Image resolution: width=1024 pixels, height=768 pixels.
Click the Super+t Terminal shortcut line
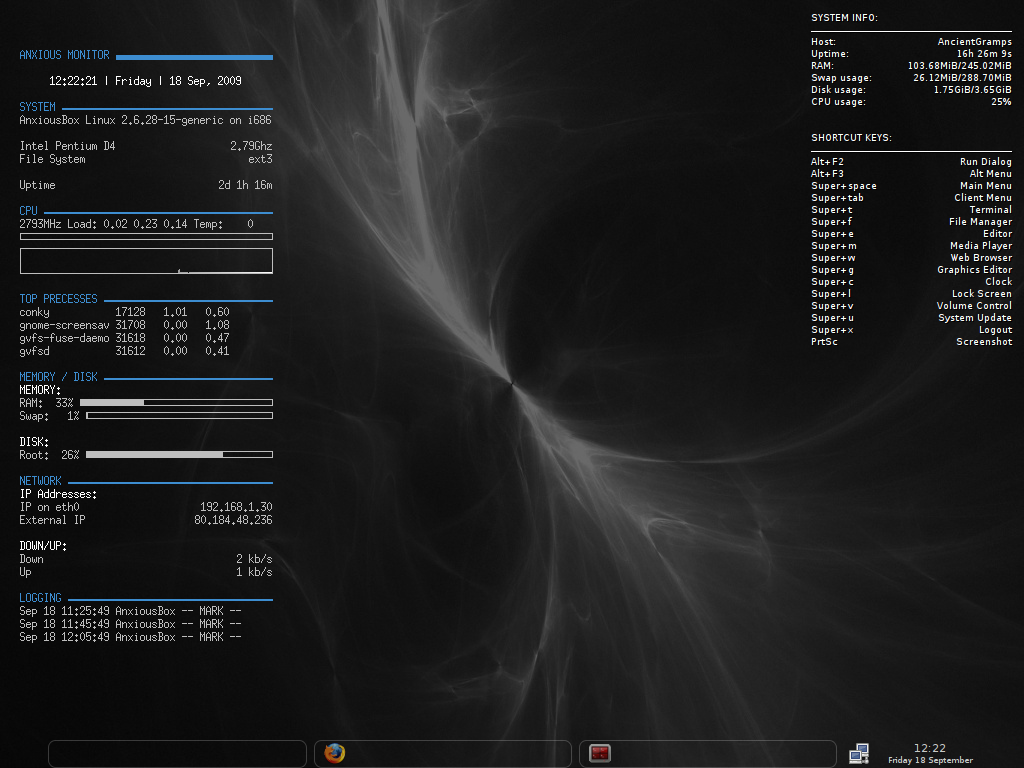911,210
